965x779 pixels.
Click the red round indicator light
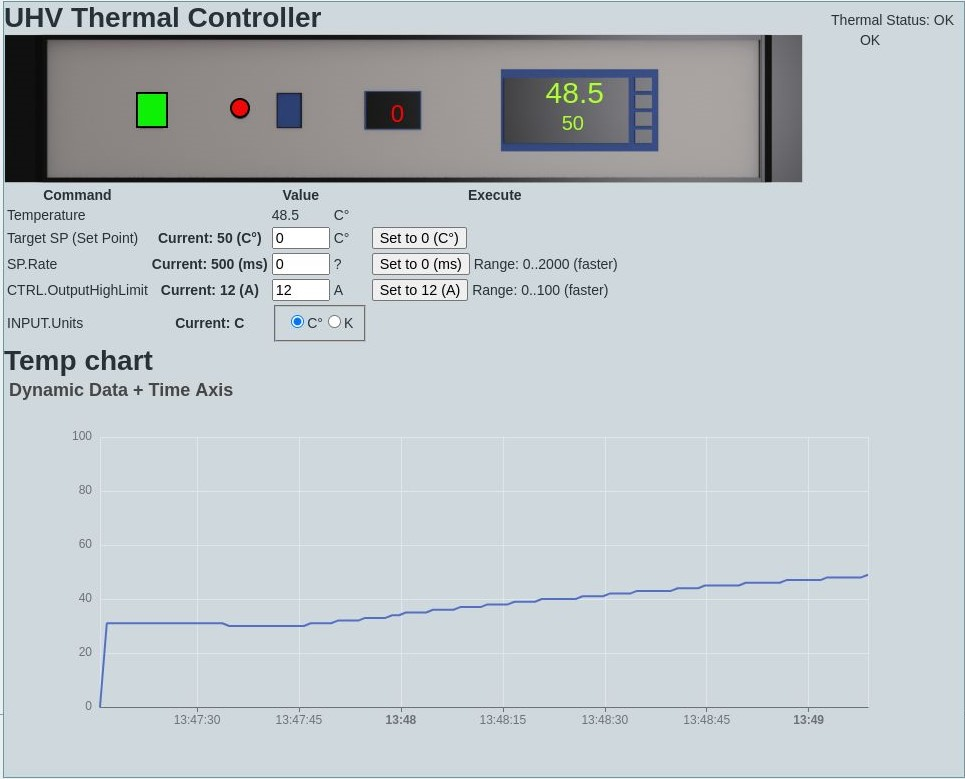(x=240, y=108)
